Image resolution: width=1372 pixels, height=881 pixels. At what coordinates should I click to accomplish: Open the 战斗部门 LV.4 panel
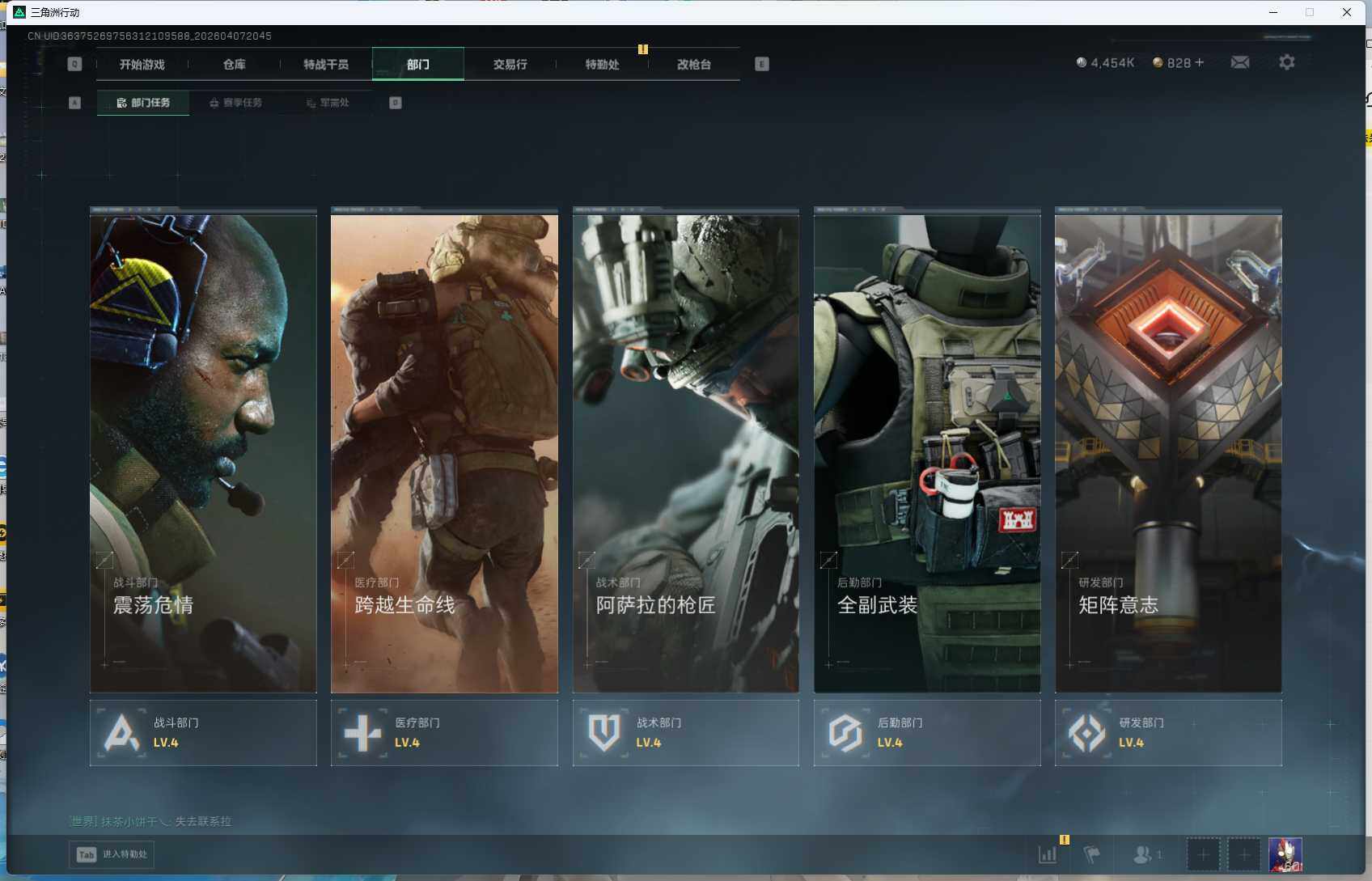(203, 733)
